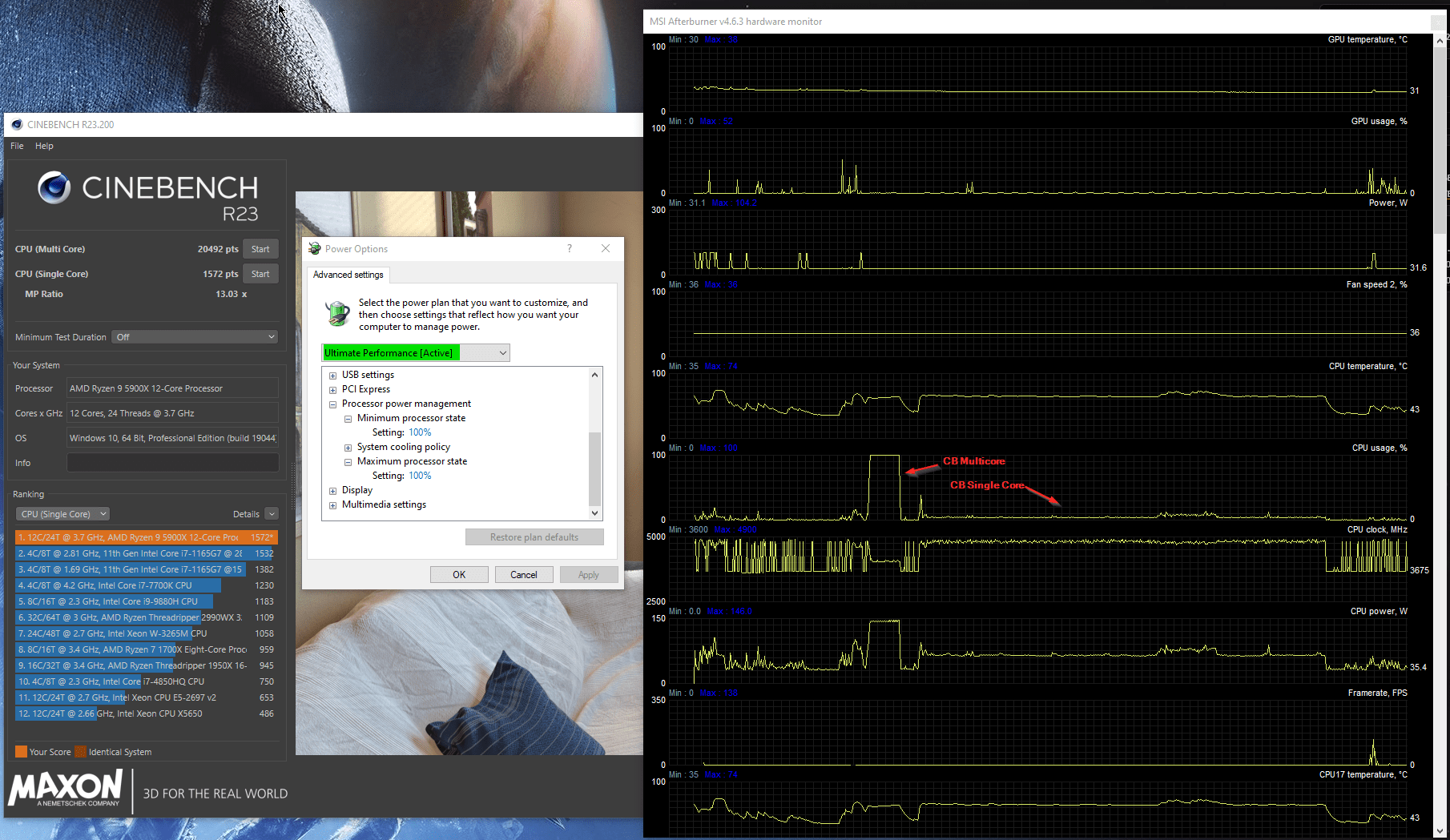
Task: Open the File menu in Cinebench
Action: pyautogui.click(x=17, y=146)
